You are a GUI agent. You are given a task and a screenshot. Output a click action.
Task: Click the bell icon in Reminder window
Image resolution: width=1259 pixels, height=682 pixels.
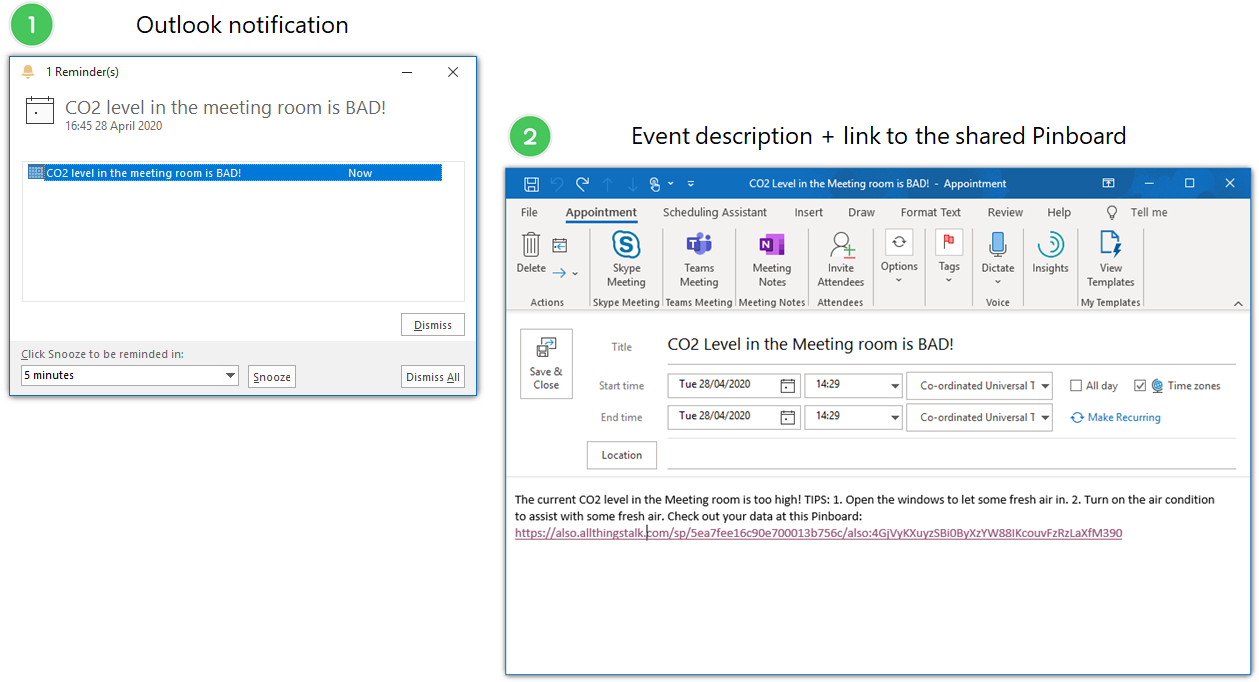[x=28, y=72]
